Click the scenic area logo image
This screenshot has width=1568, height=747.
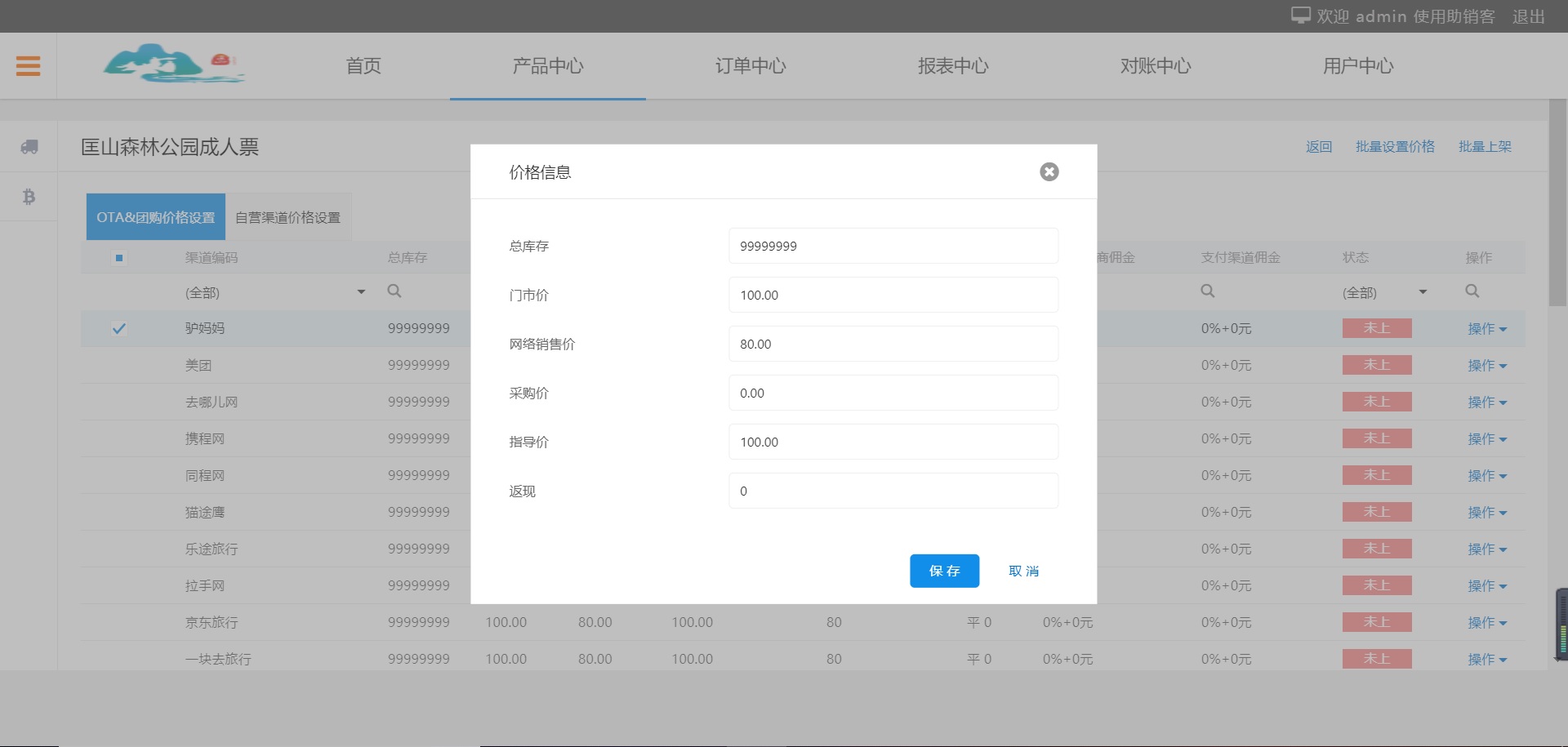pos(173,64)
